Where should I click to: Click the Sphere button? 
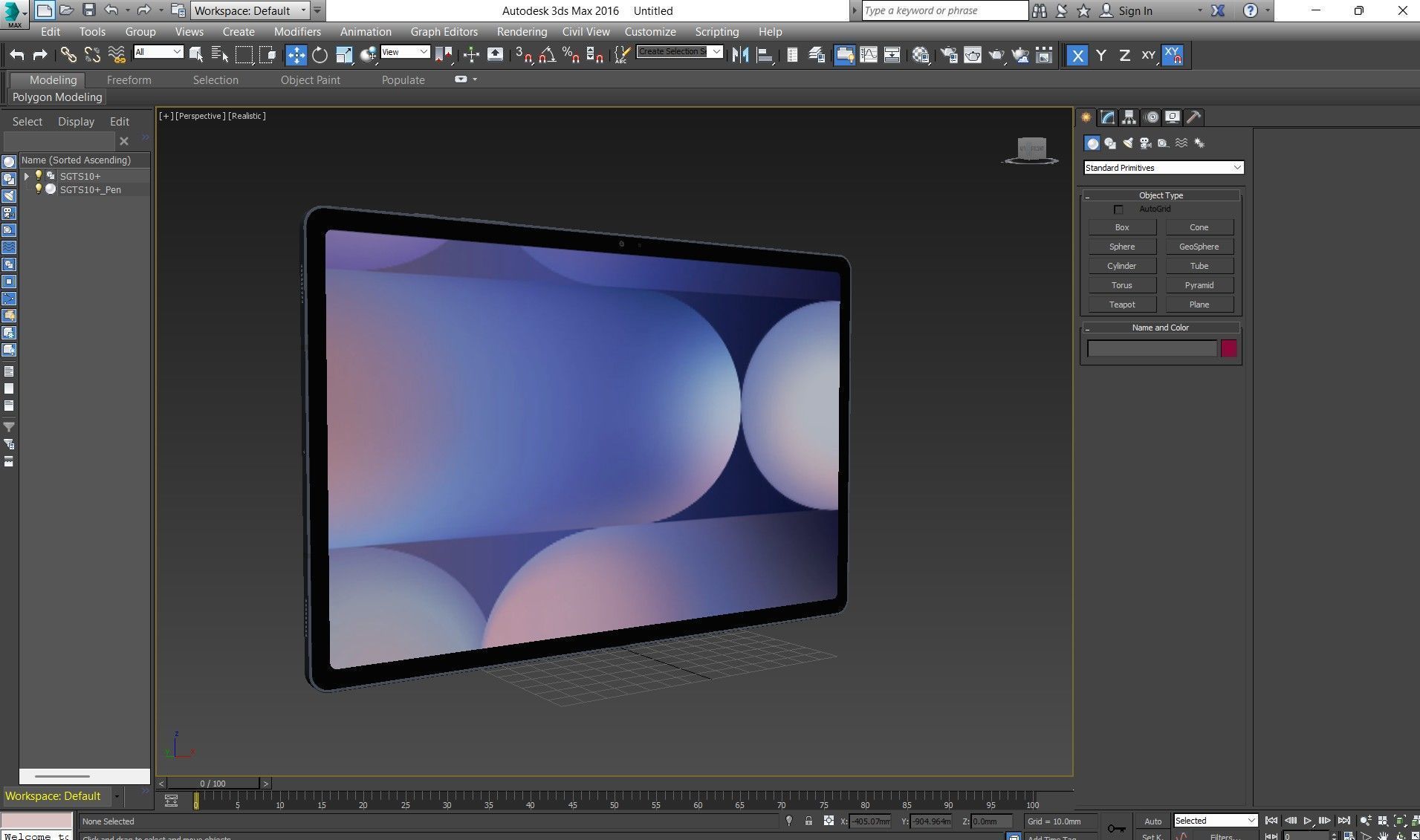(1122, 247)
